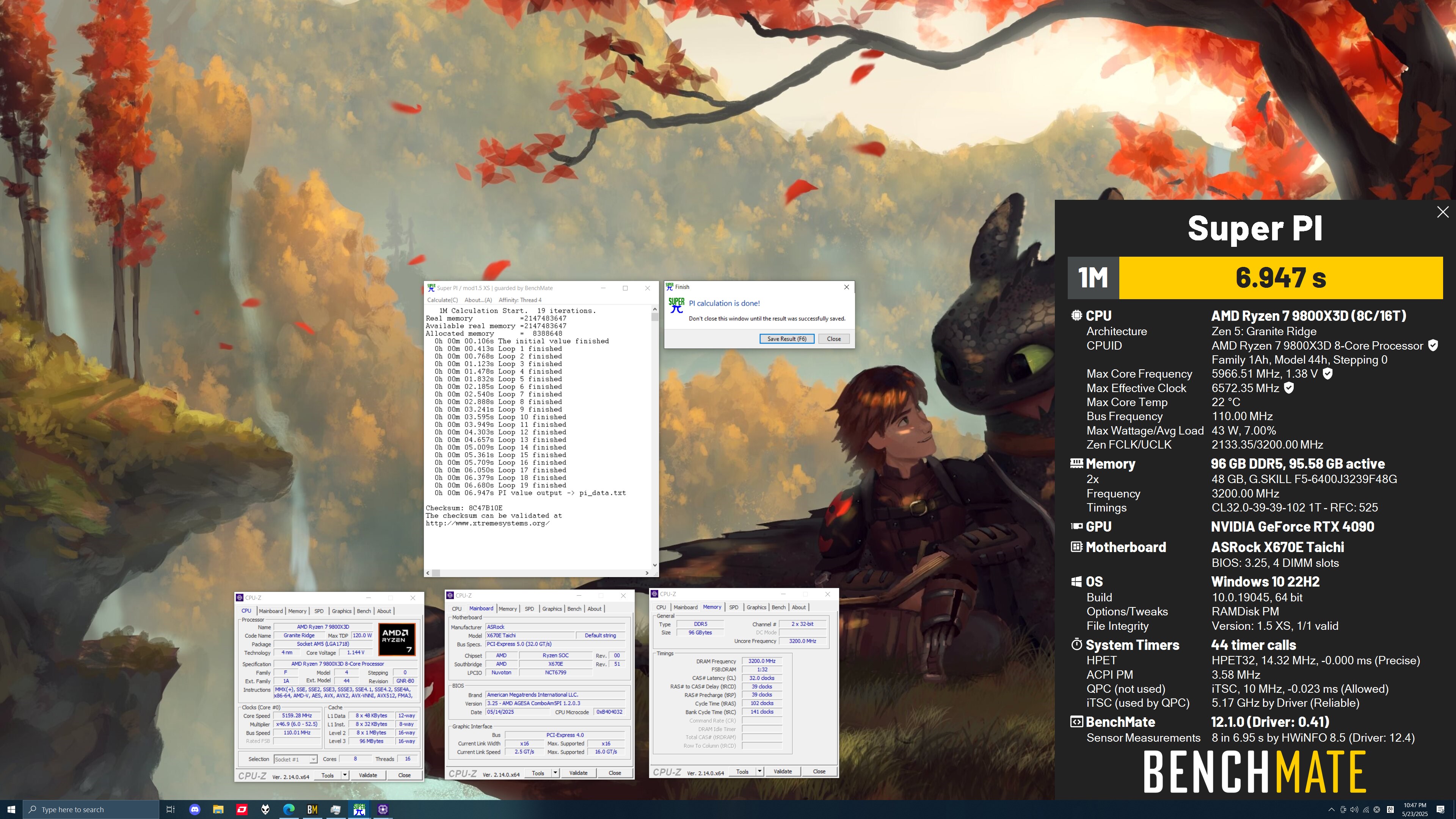Switch to Super PI taskbar icon
The width and height of the screenshot is (1456, 819).
(359, 810)
